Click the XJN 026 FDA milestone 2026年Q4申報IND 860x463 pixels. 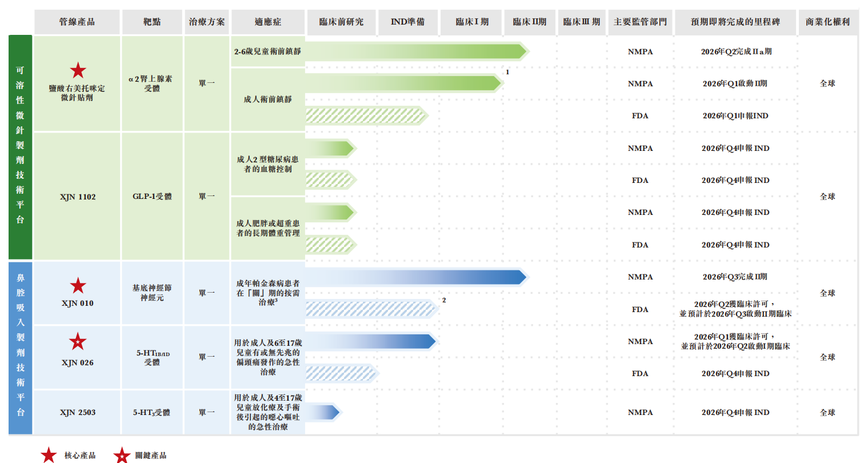(x=735, y=374)
